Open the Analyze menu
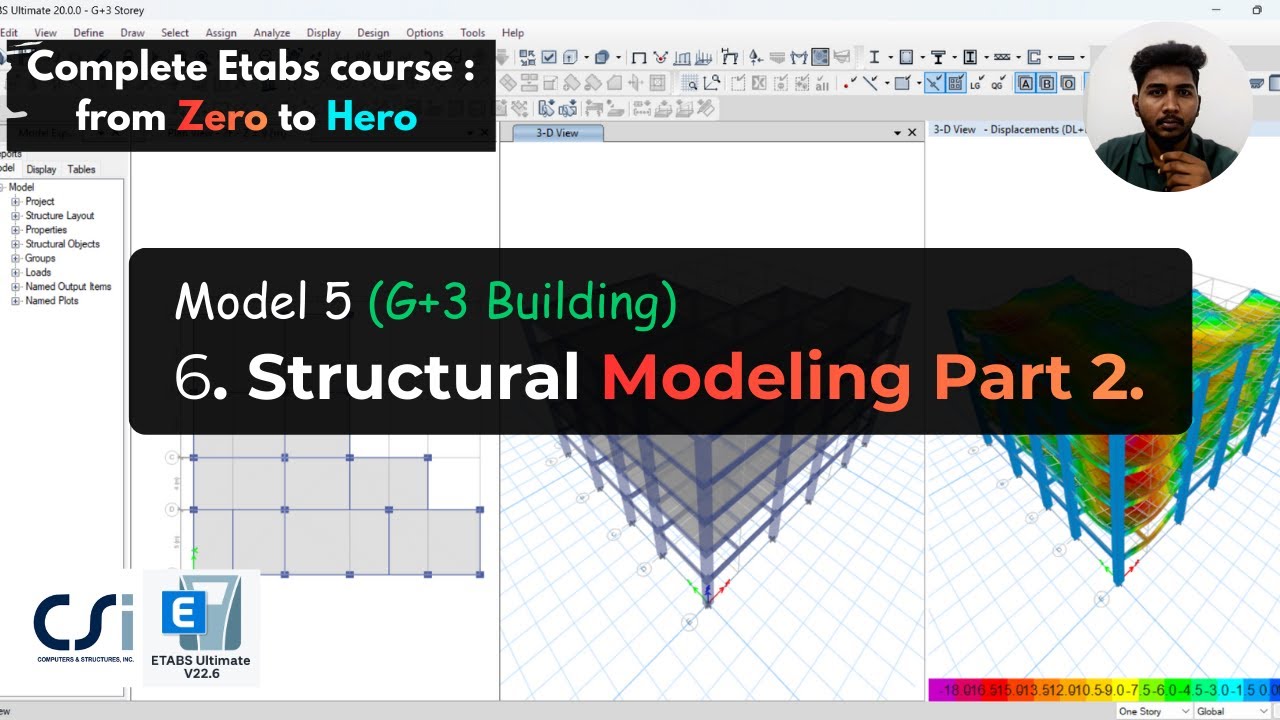Image resolution: width=1280 pixels, height=720 pixels. pyautogui.click(x=272, y=33)
